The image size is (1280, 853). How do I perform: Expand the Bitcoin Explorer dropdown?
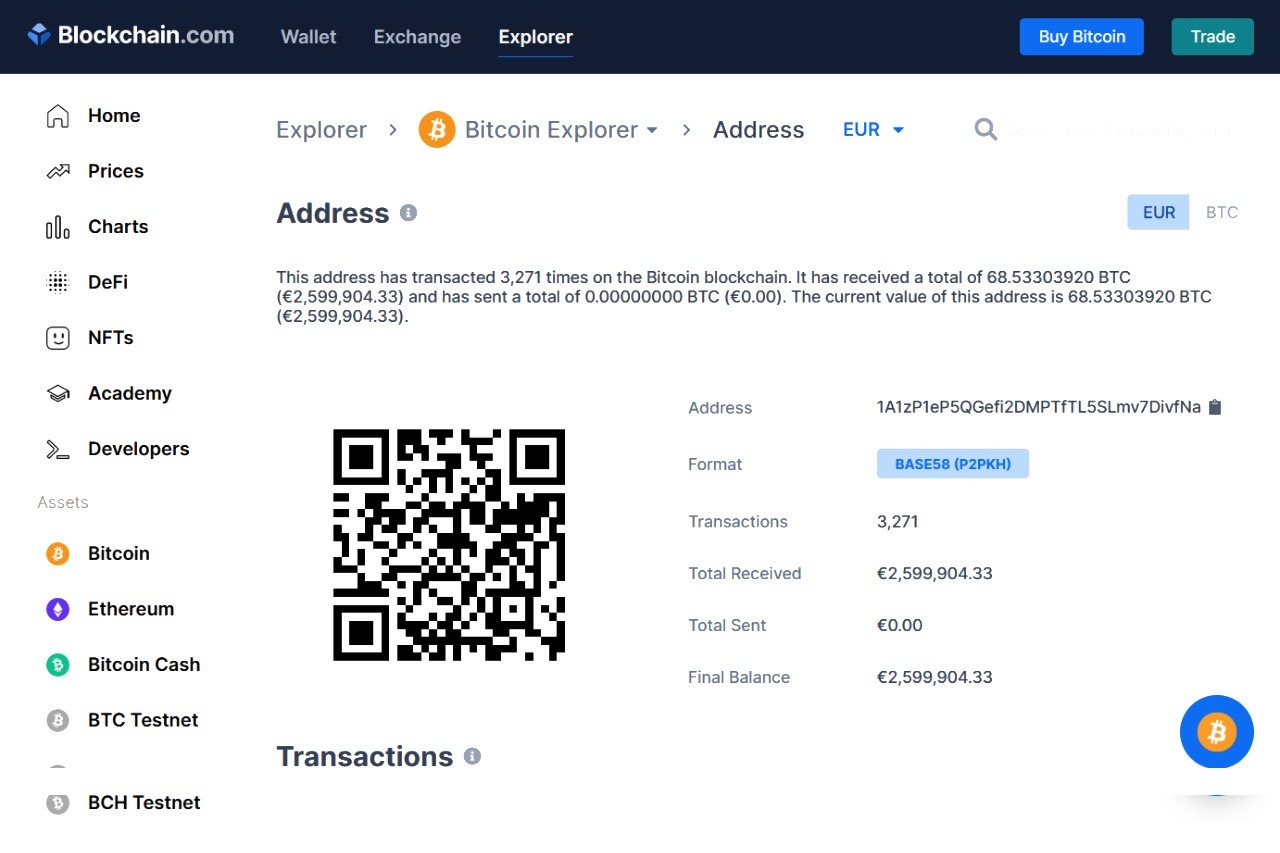pos(652,130)
